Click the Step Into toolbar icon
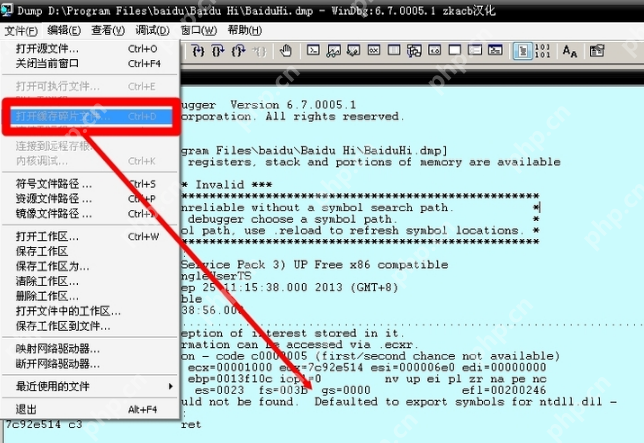 click(198, 51)
